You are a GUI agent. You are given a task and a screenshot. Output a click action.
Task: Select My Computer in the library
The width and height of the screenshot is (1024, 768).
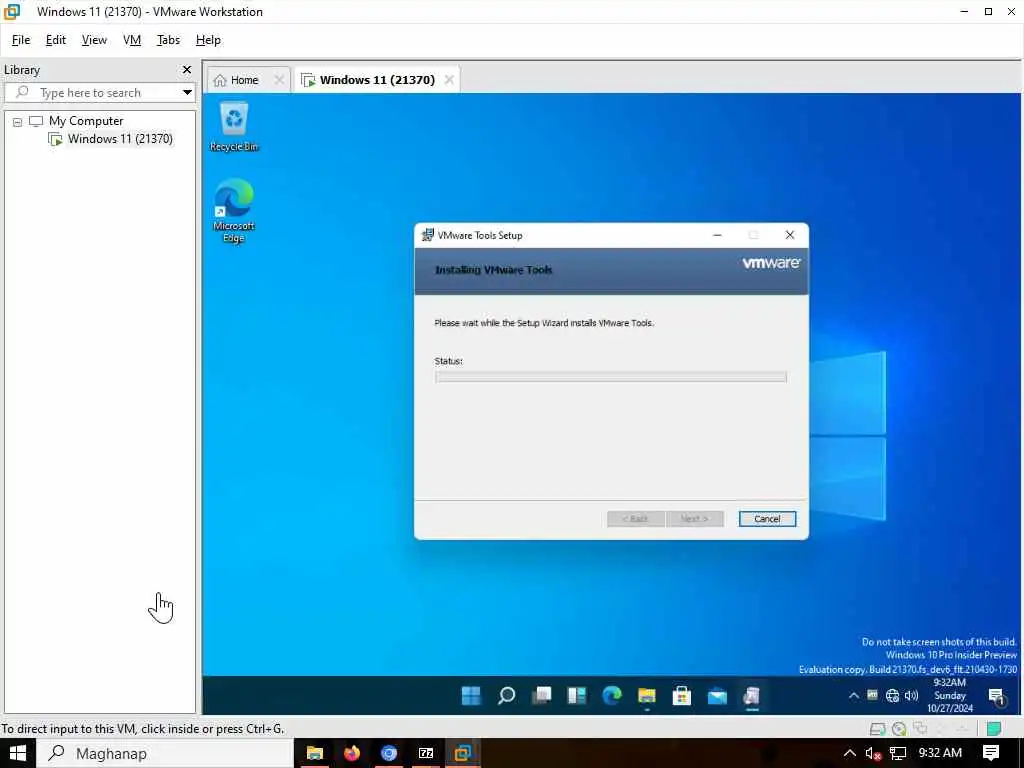tap(86, 121)
